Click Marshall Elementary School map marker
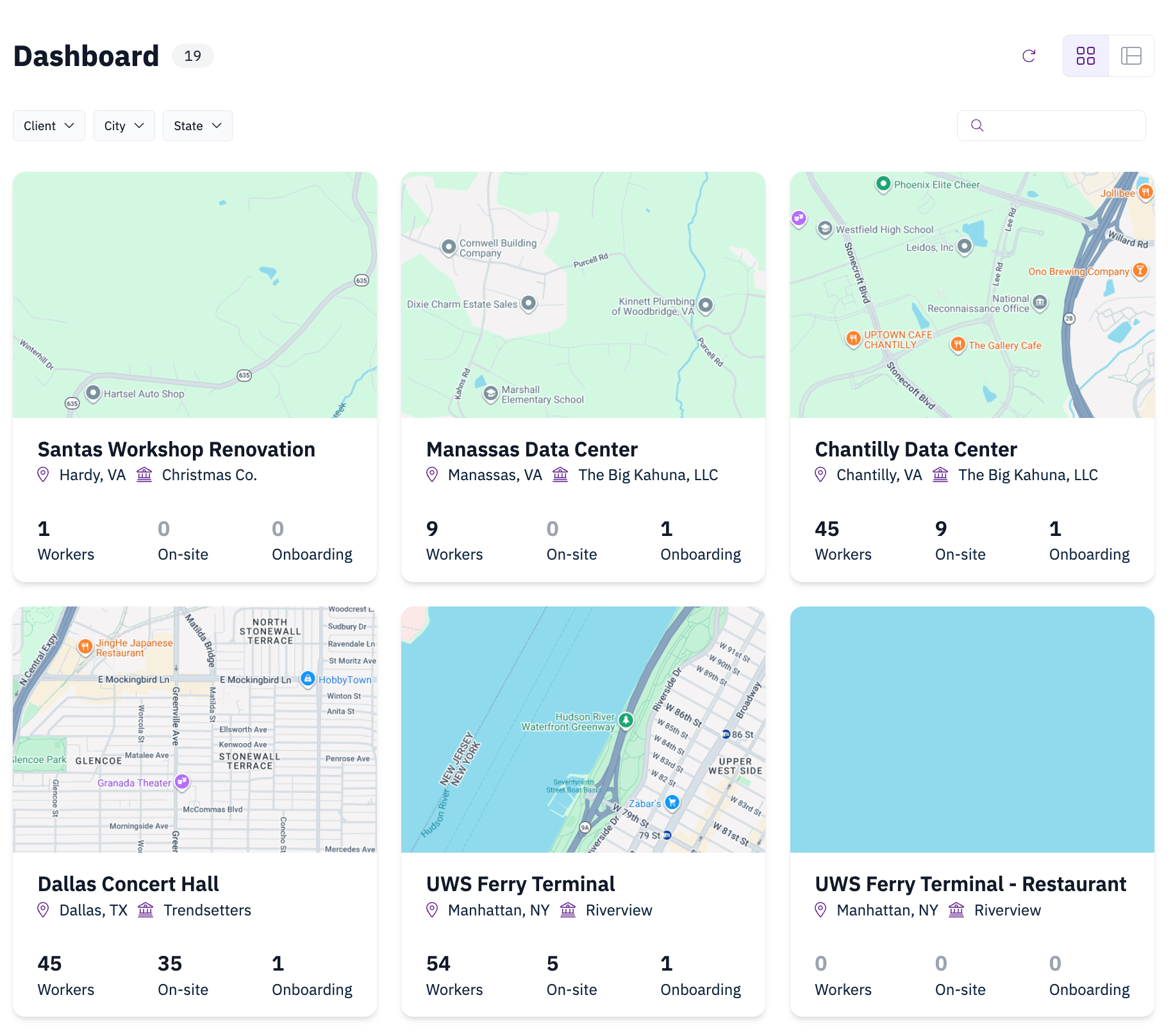 490,393
